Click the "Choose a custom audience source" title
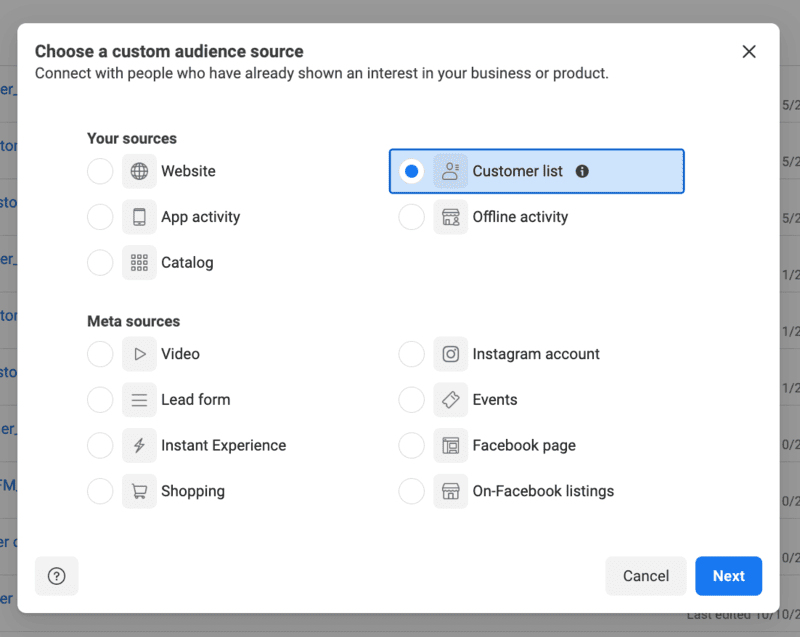Screen dimensions: 800x637 point(169,52)
